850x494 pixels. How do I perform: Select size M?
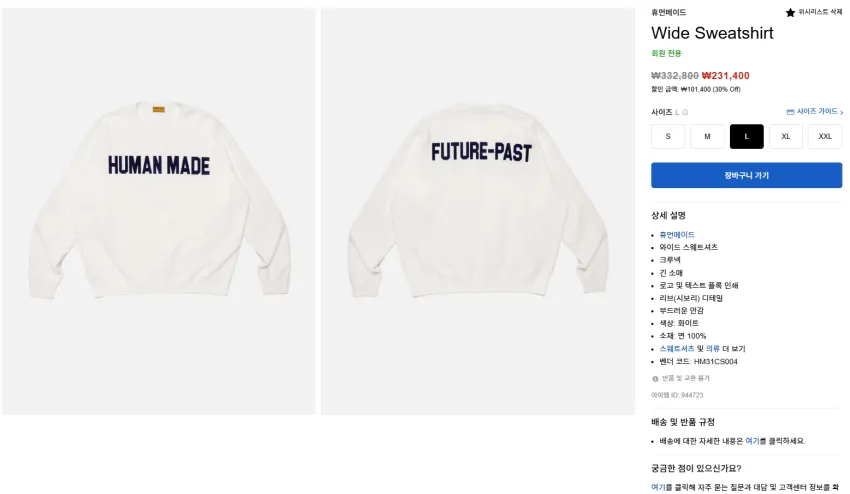pos(707,136)
